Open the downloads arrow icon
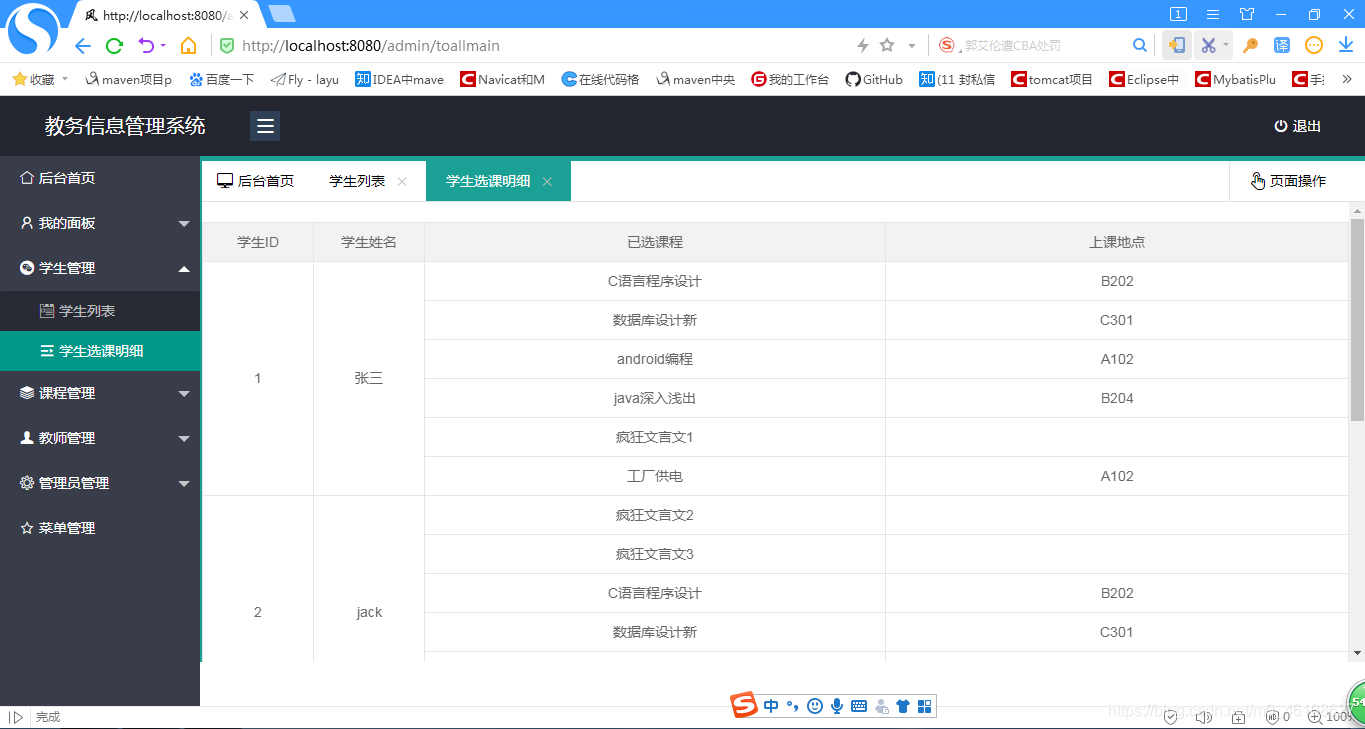 click(x=1346, y=45)
